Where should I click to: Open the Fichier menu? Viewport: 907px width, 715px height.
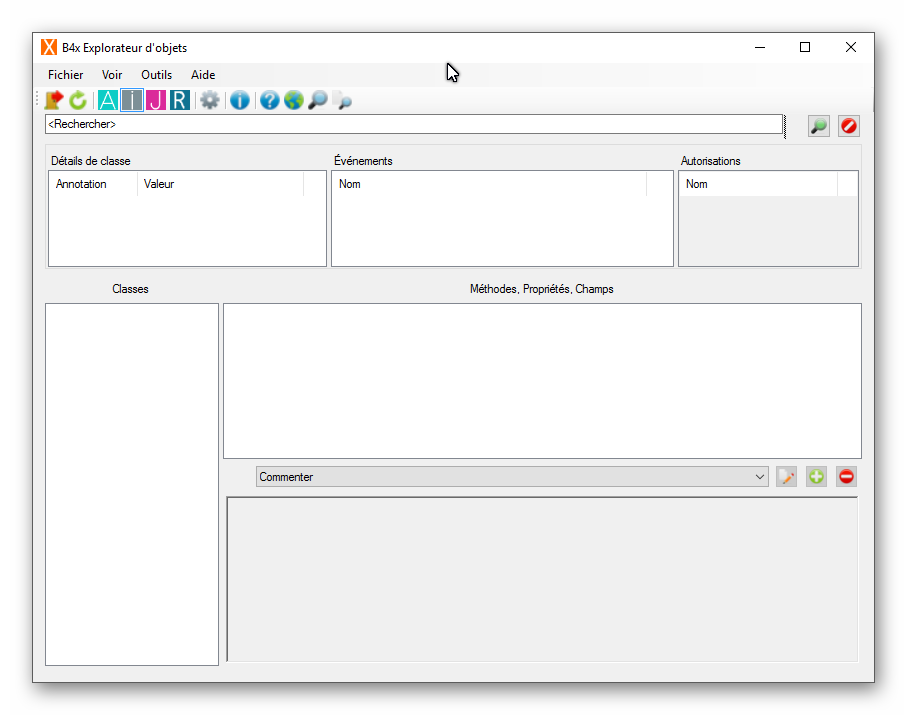pos(65,75)
